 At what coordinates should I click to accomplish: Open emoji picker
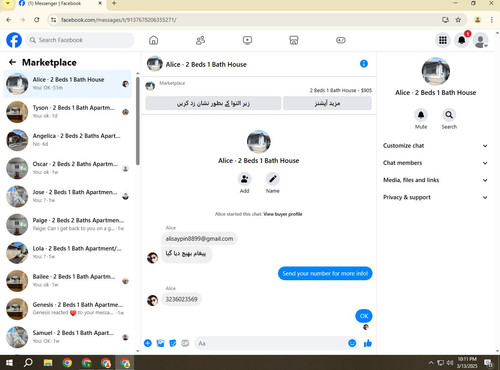(x=352, y=343)
